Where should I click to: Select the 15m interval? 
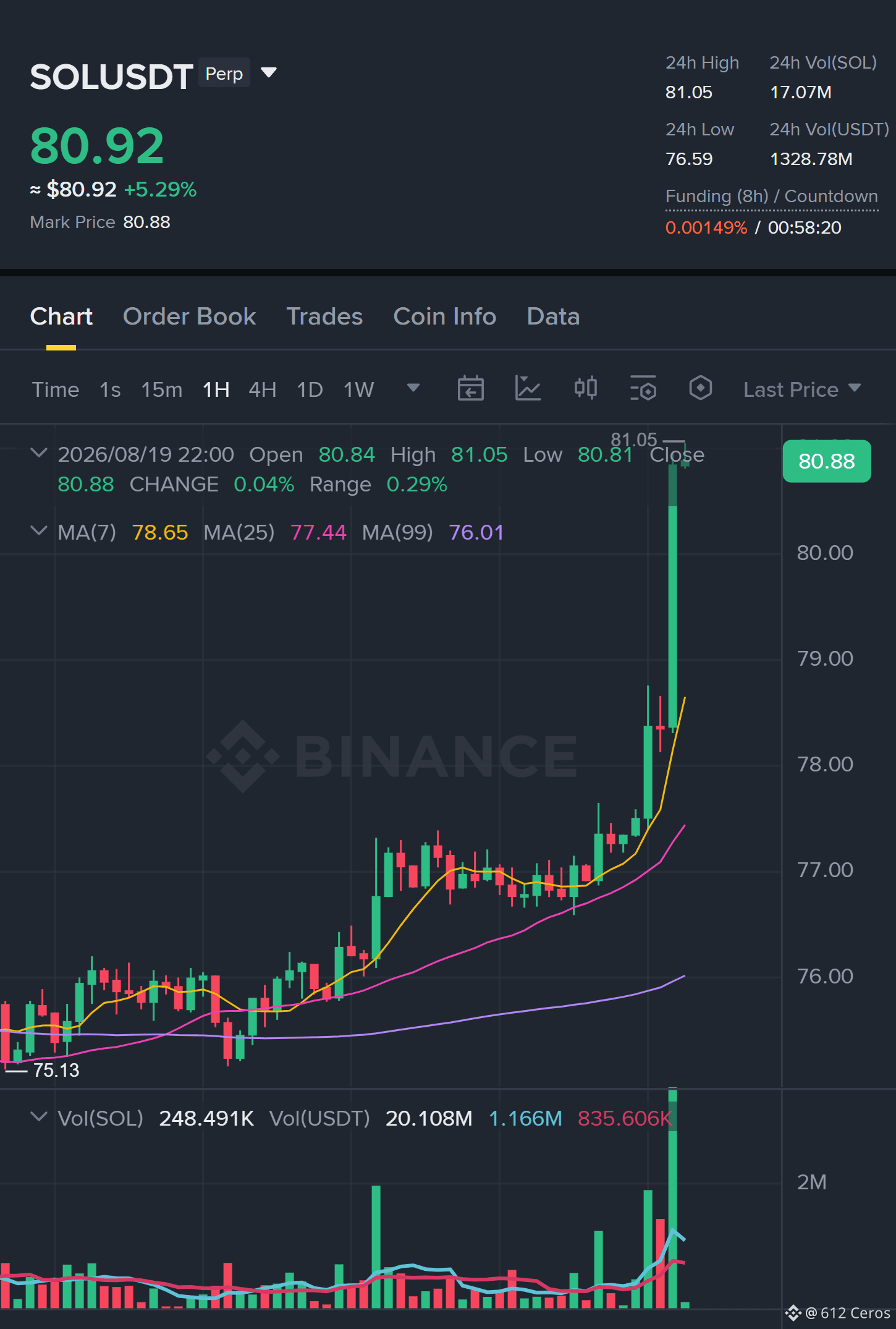pyautogui.click(x=162, y=389)
